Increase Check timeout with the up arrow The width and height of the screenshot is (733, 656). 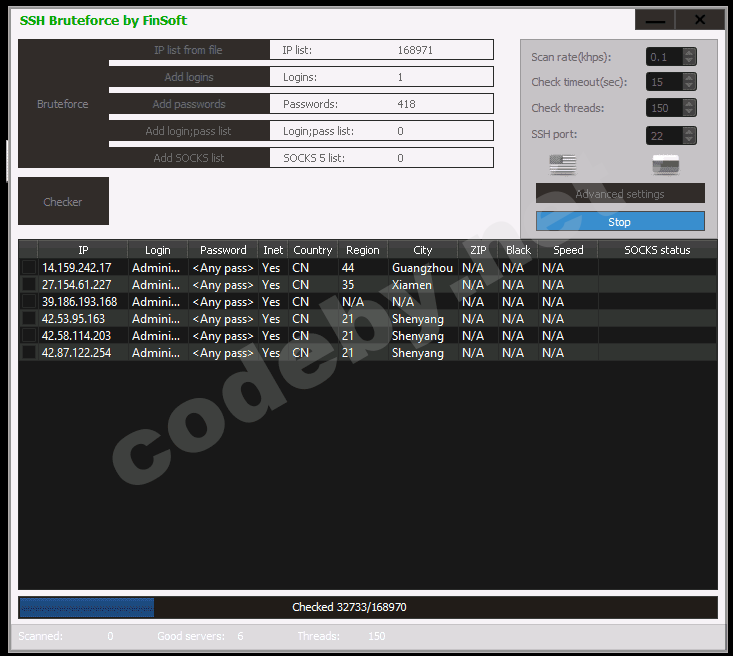[689, 78]
